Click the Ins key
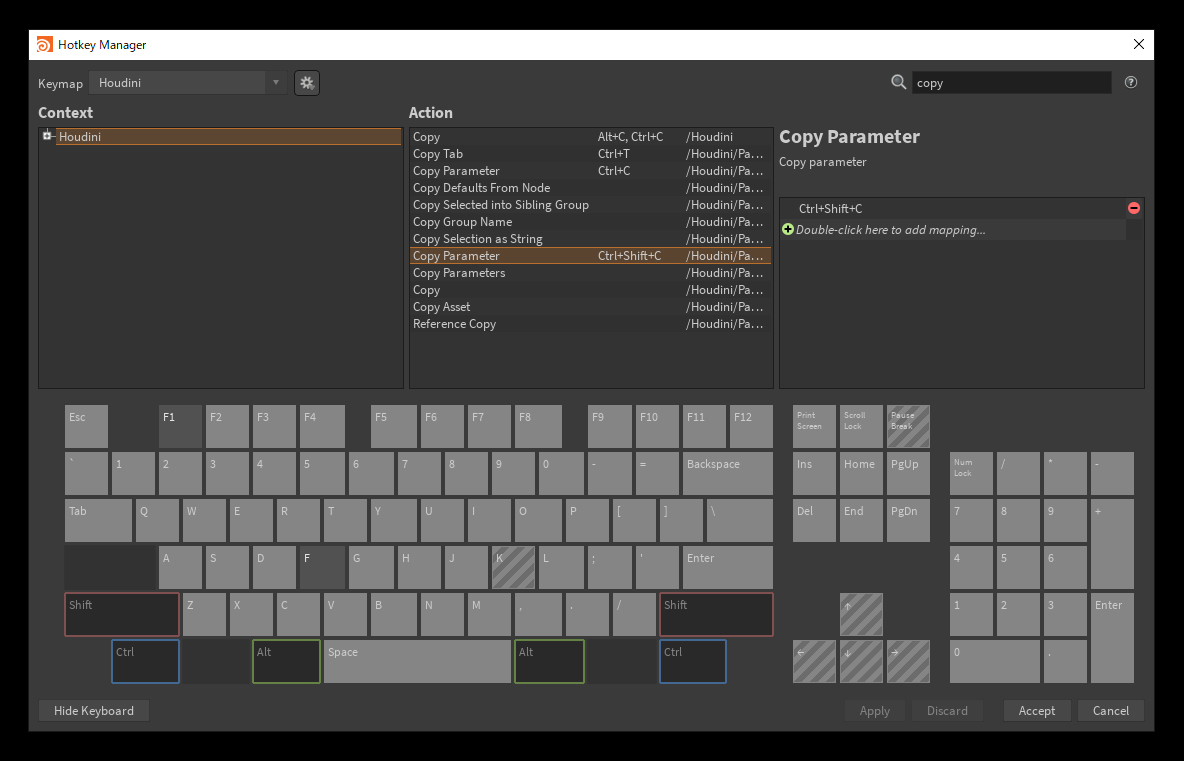 [814, 473]
